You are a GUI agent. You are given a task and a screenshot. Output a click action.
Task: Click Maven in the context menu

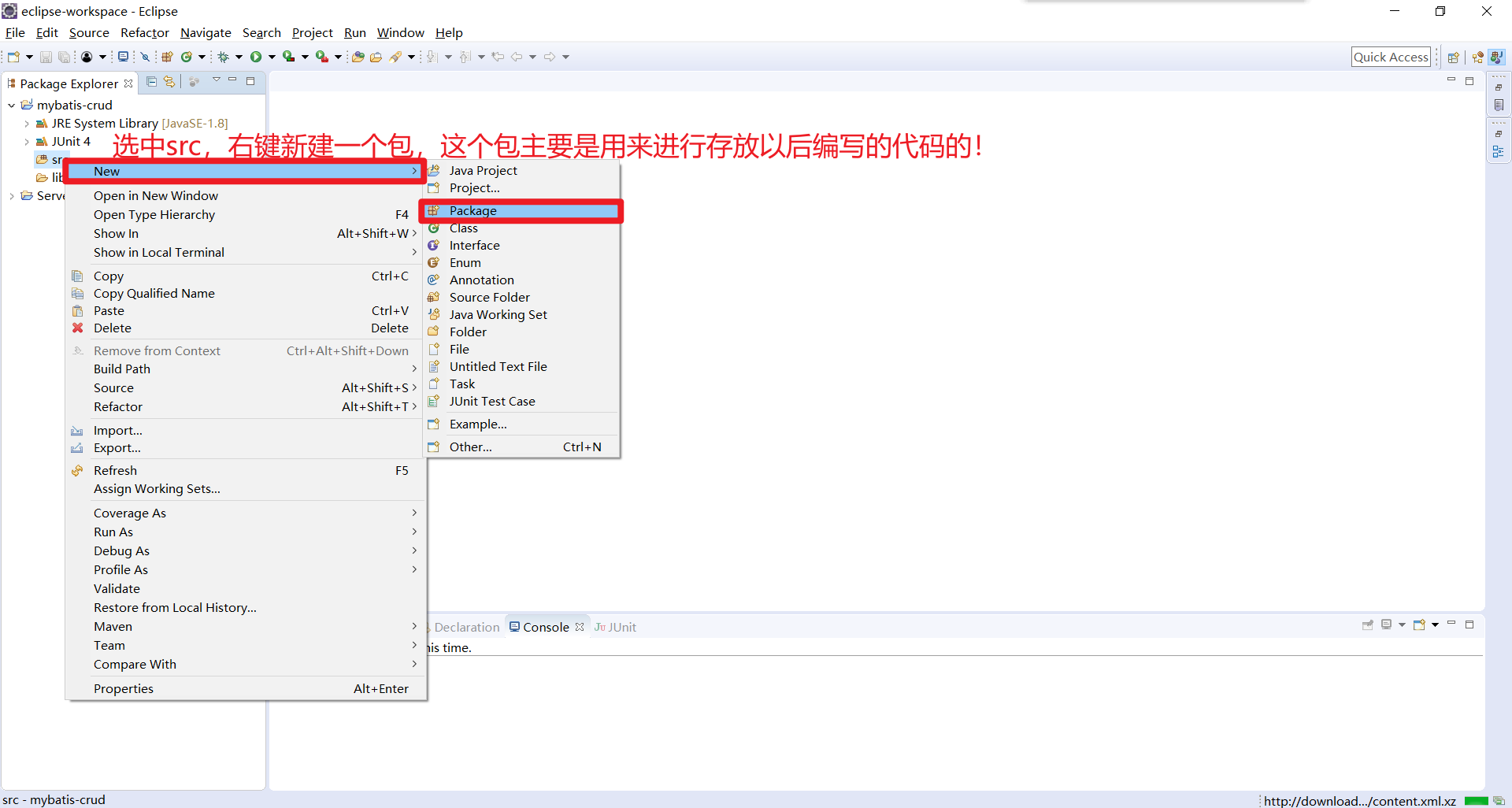pos(245,626)
